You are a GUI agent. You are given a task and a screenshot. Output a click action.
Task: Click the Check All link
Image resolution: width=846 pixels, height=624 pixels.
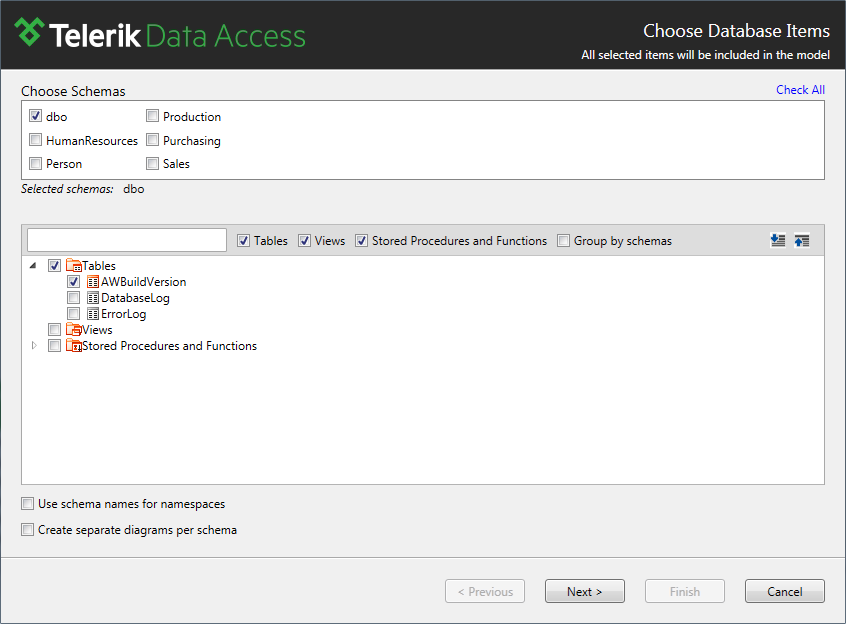click(800, 90)
